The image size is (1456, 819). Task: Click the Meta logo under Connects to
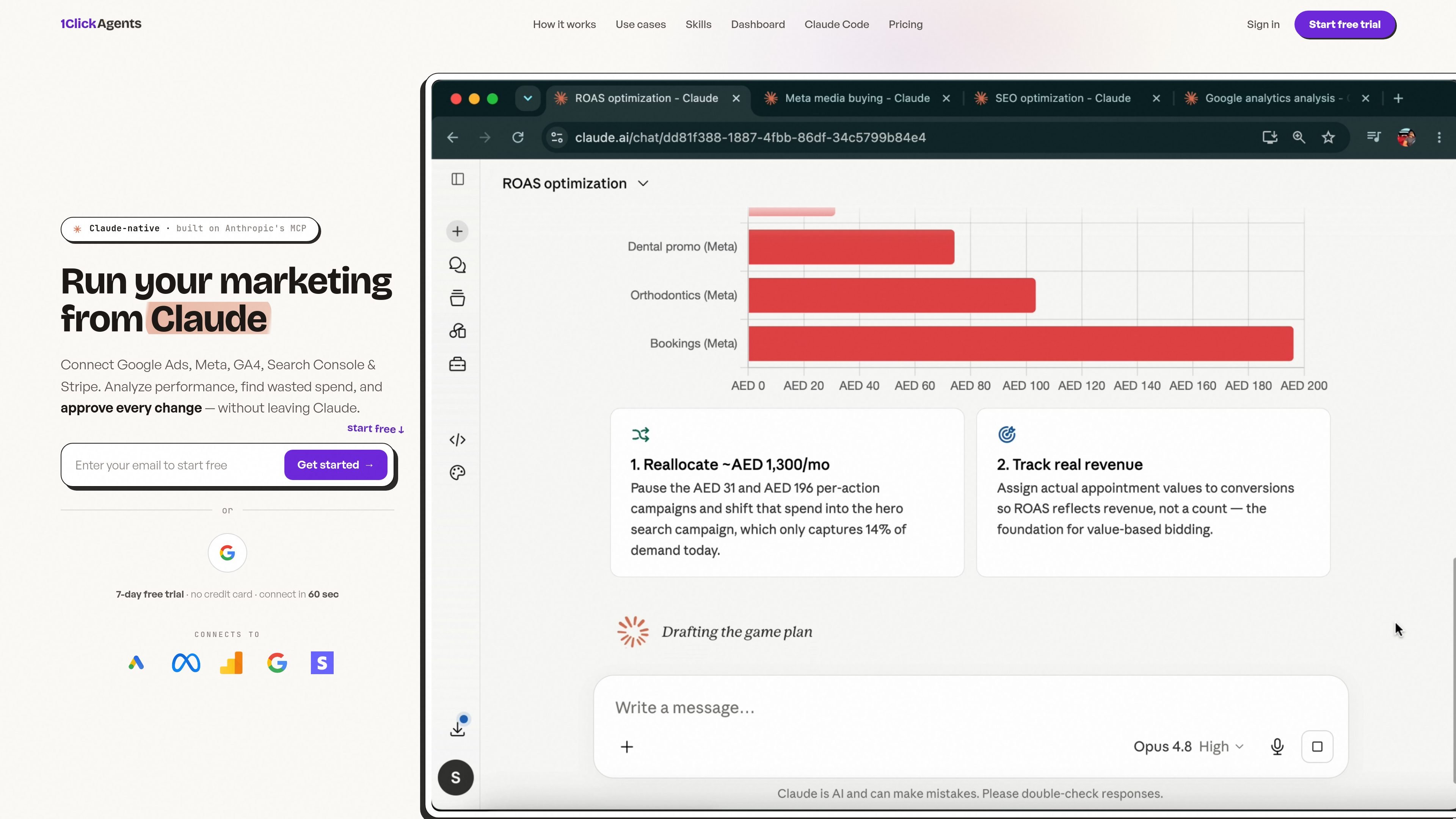(186, 662)
